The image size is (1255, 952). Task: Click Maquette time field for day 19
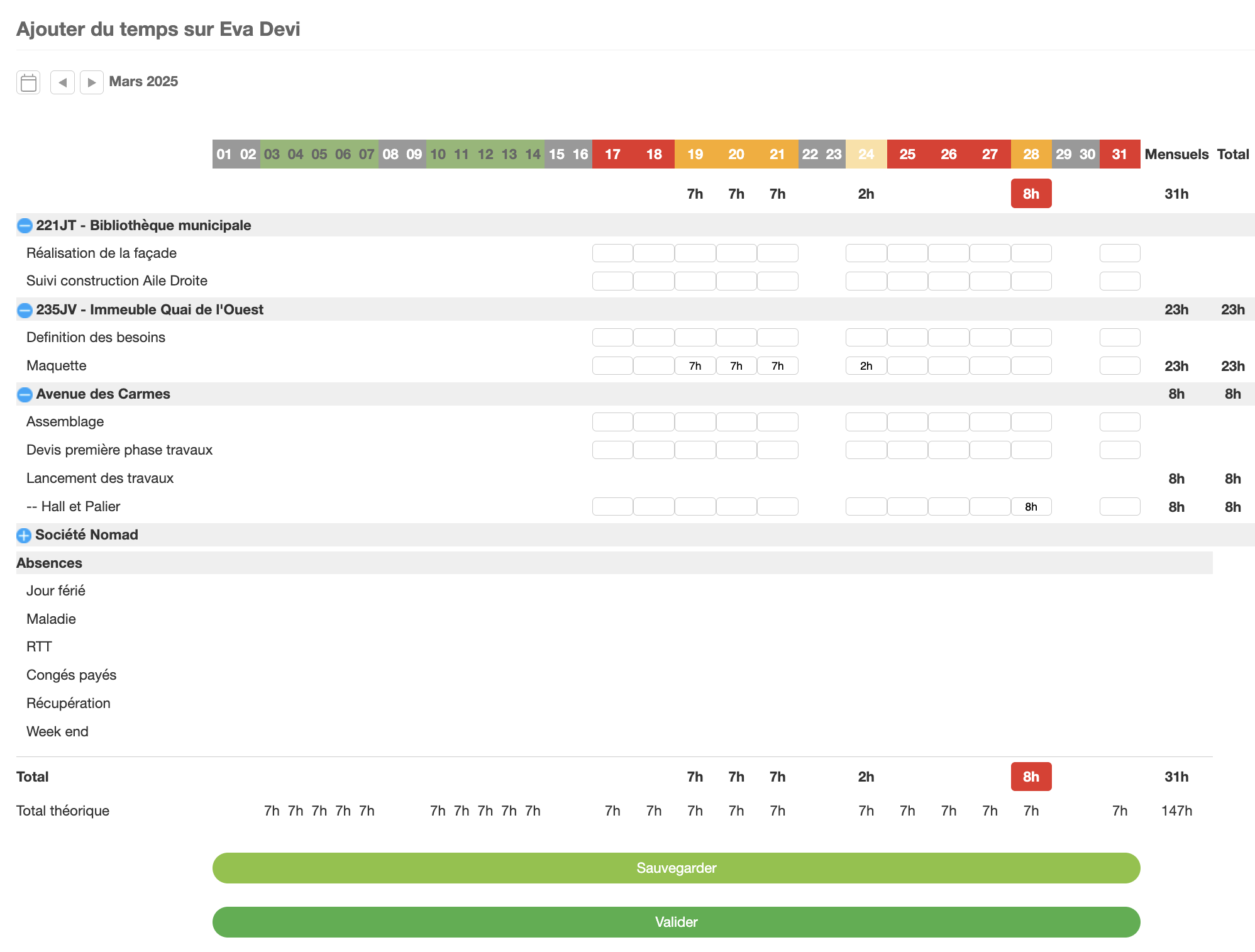(695, 366)
